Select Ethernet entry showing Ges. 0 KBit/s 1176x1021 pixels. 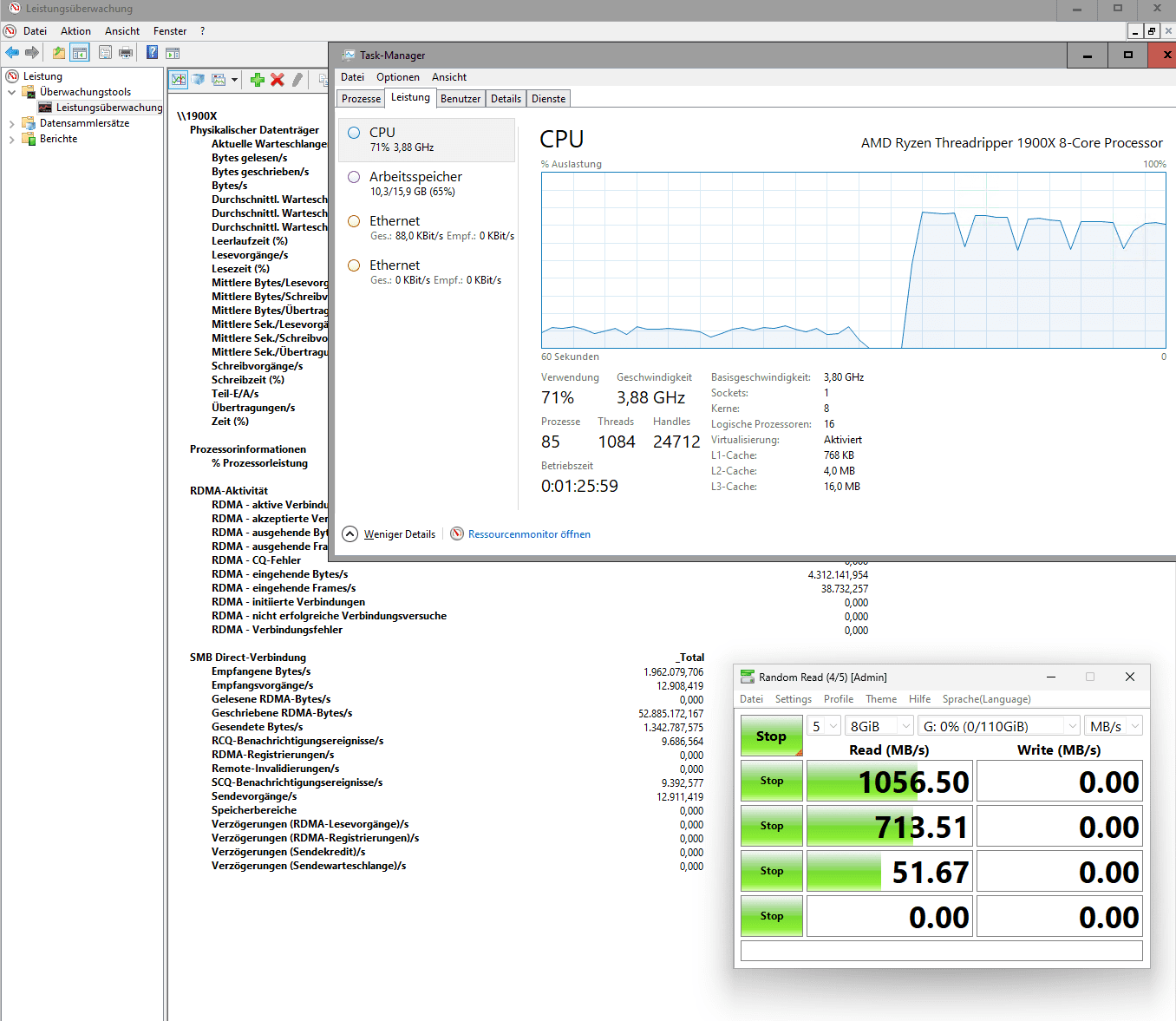427,272
